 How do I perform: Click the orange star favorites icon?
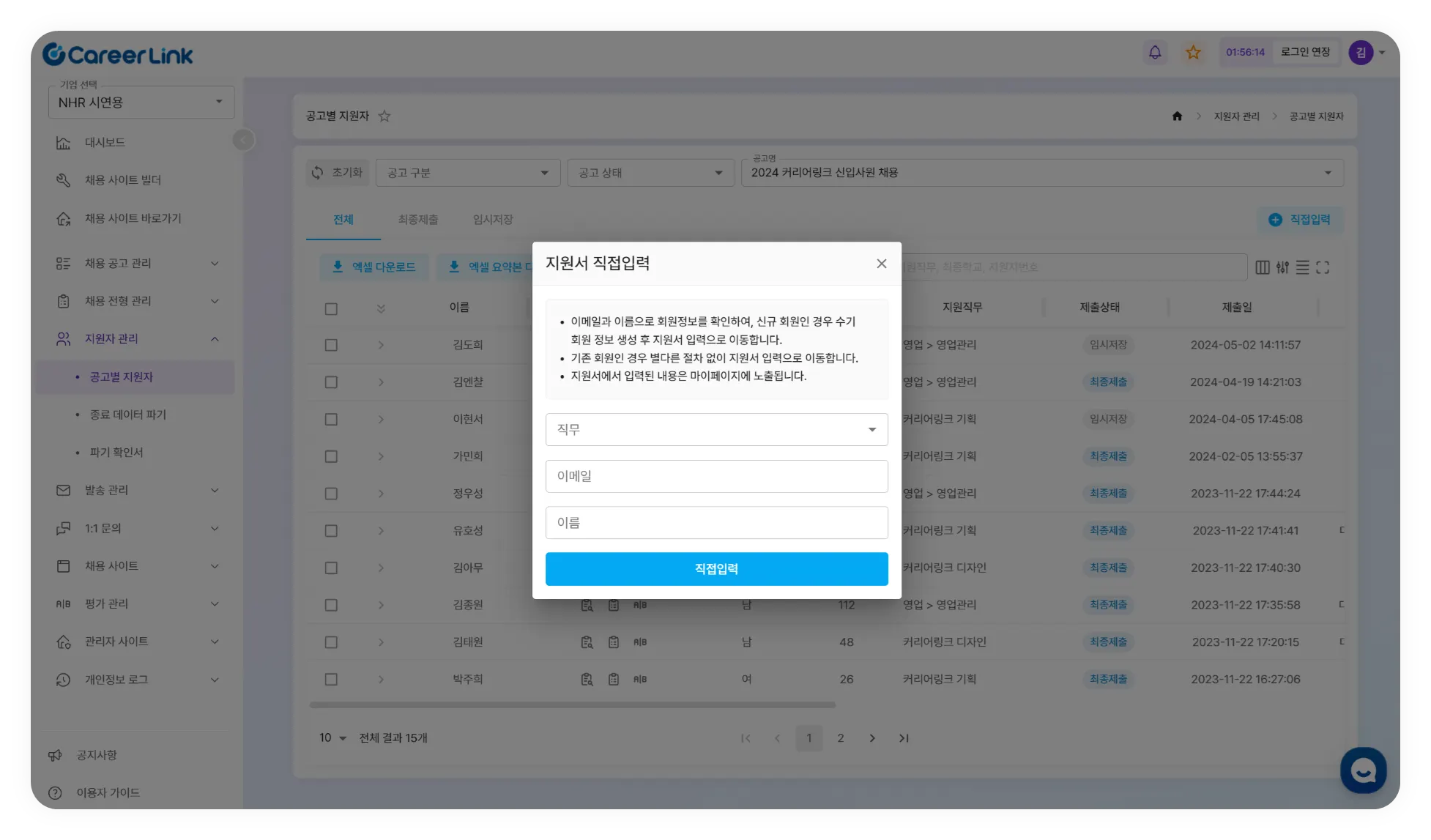coord(1193,52)
